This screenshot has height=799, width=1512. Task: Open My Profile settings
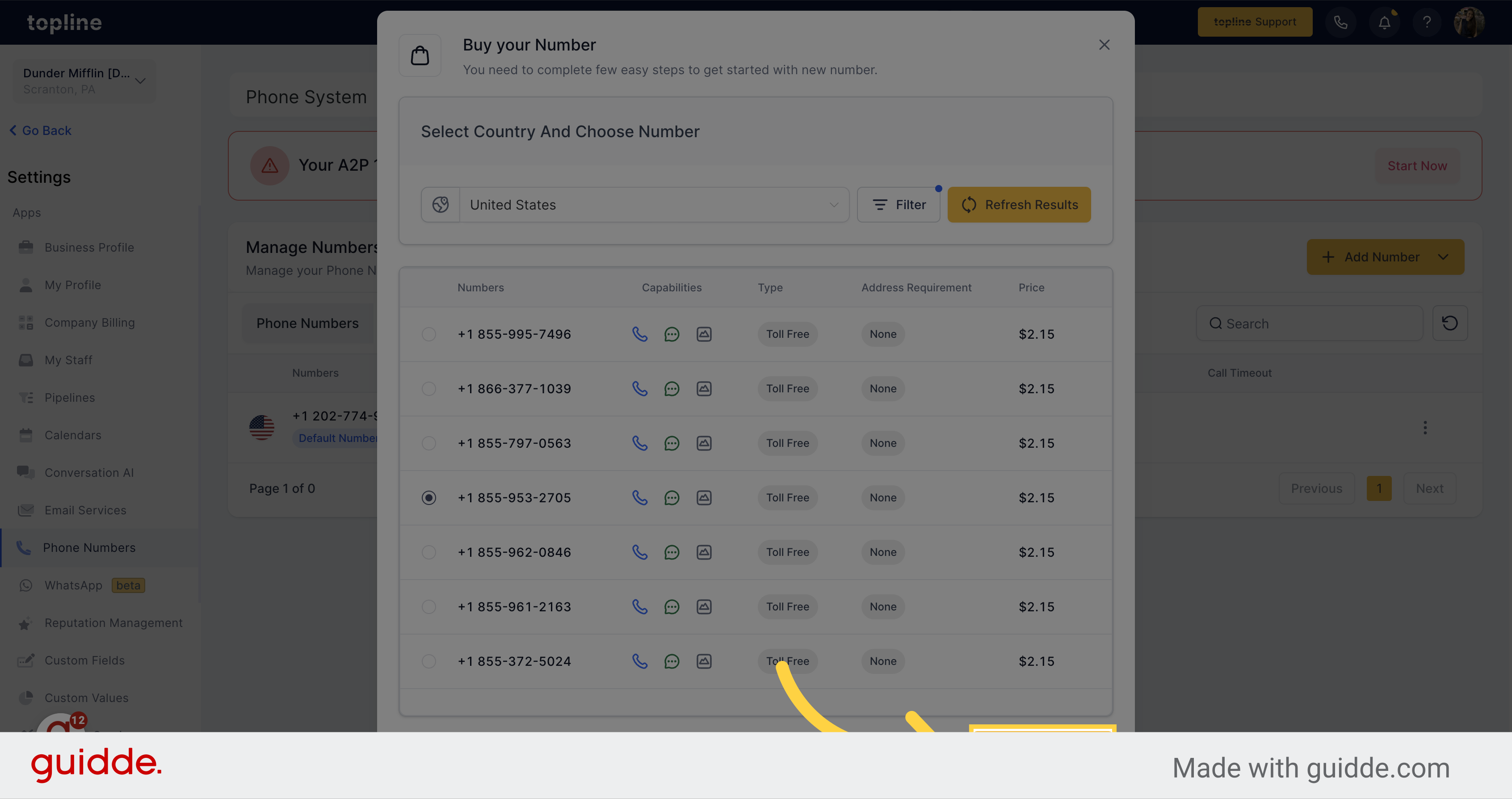(73, 285)
